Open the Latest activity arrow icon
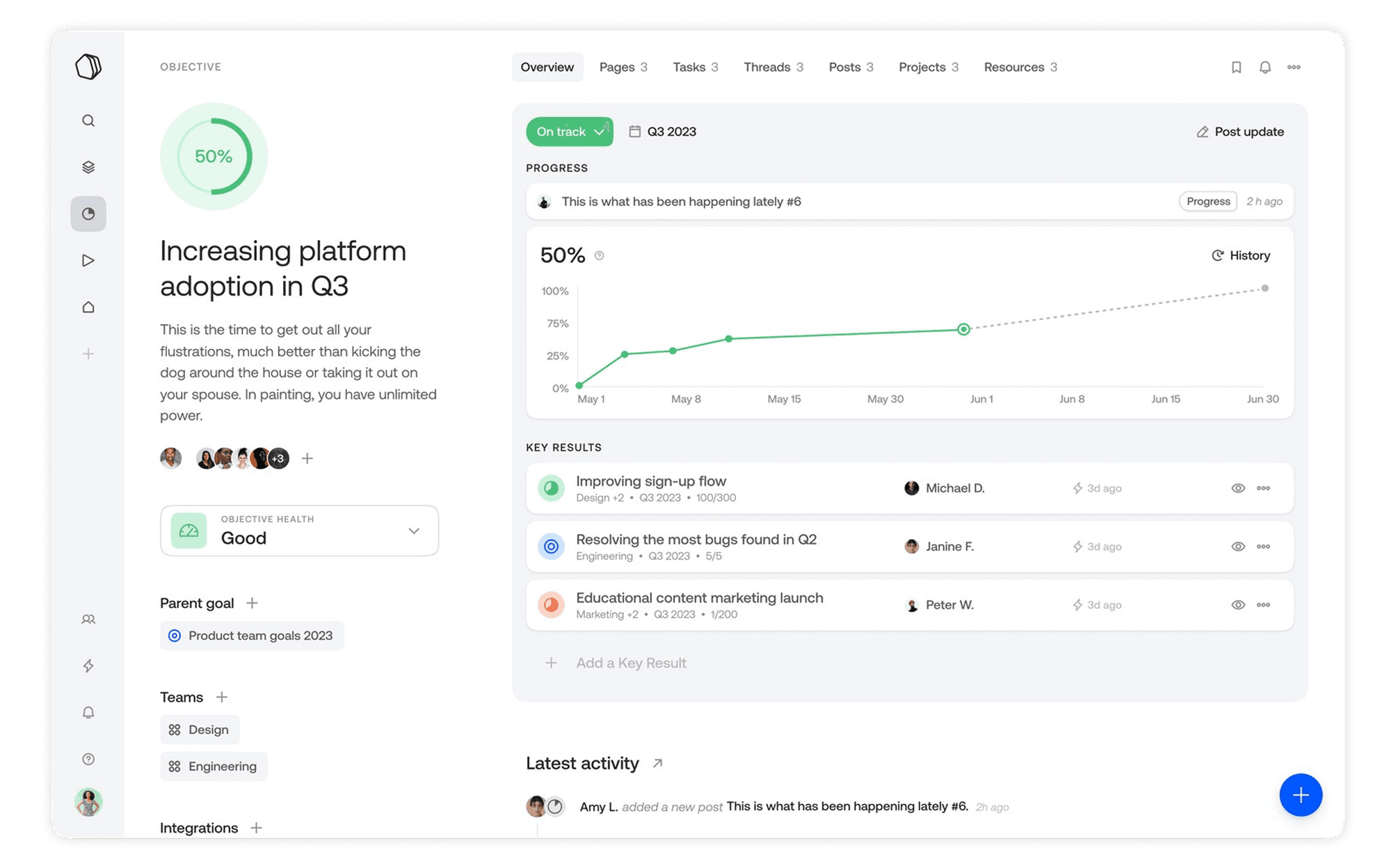 point(657,763)
